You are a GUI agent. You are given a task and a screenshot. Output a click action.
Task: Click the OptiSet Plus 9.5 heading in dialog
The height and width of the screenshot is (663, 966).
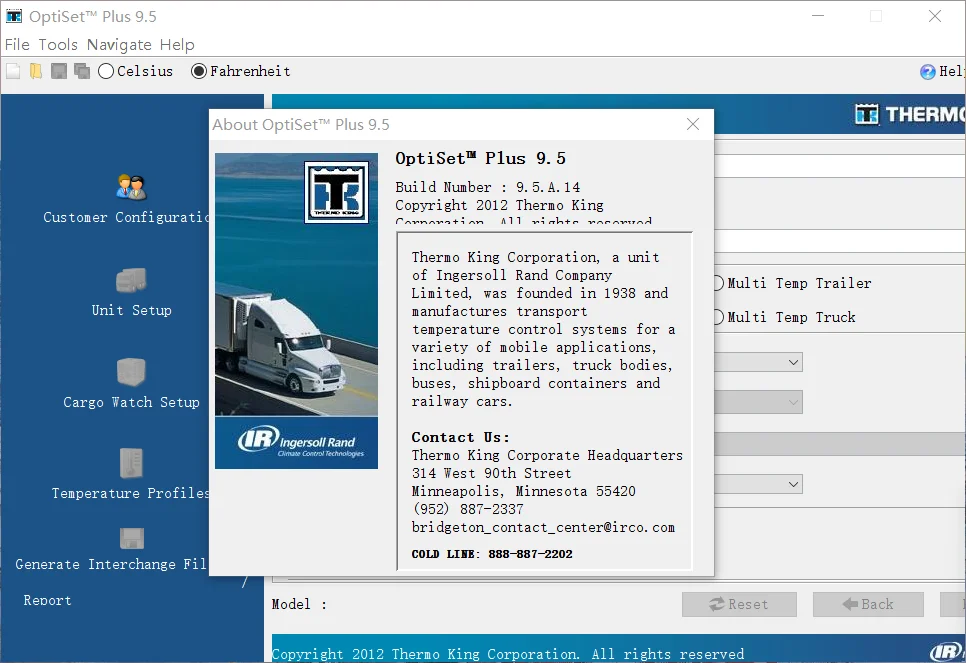pos(481,158)
